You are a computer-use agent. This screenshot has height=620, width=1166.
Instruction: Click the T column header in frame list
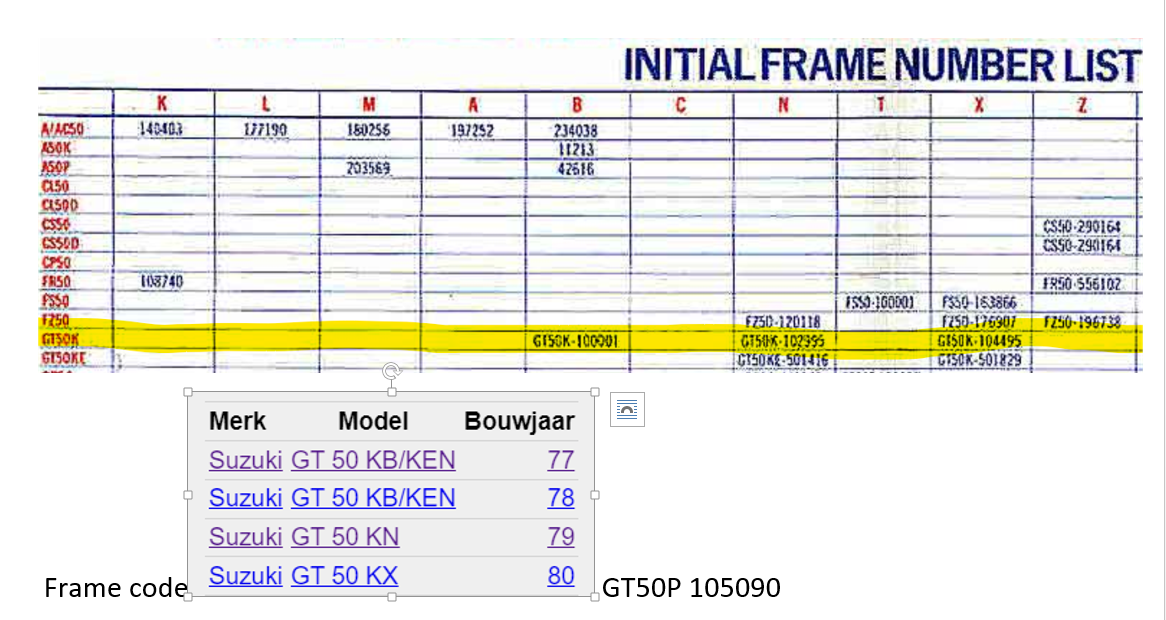point(881,105)
